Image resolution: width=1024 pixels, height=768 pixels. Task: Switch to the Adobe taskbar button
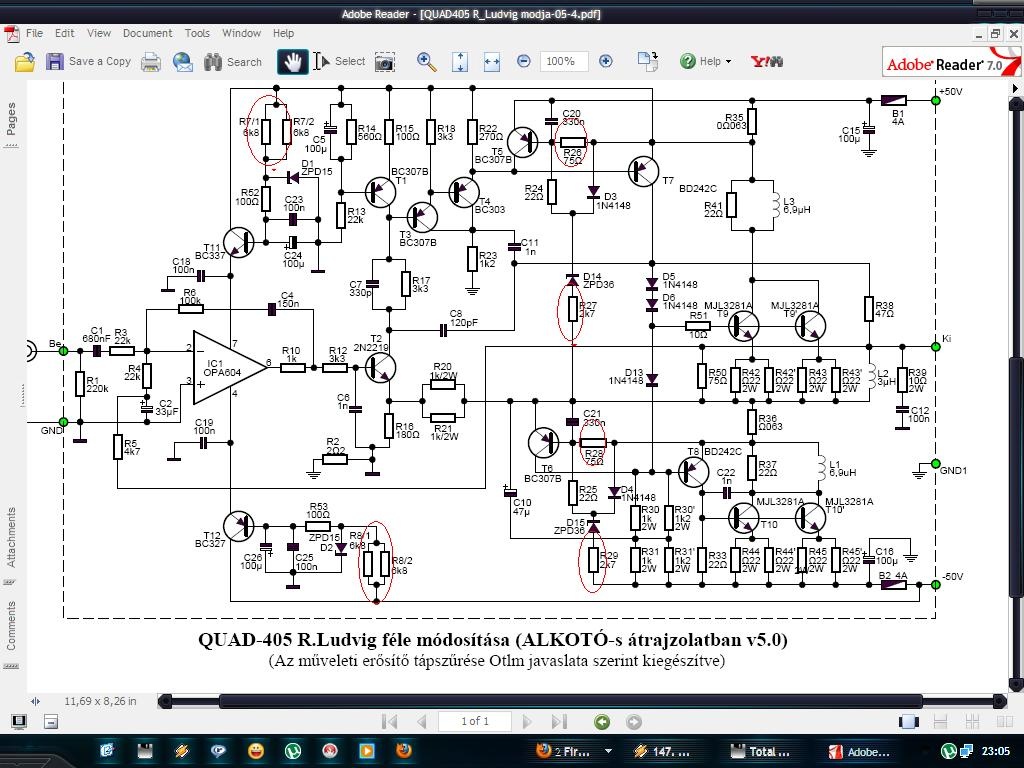[859, 751]
